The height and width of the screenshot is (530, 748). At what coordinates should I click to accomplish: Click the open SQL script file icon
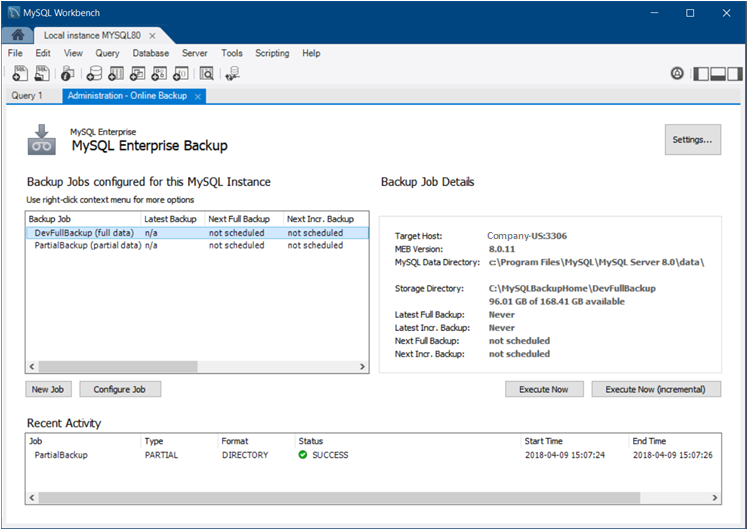click(42, 73)
